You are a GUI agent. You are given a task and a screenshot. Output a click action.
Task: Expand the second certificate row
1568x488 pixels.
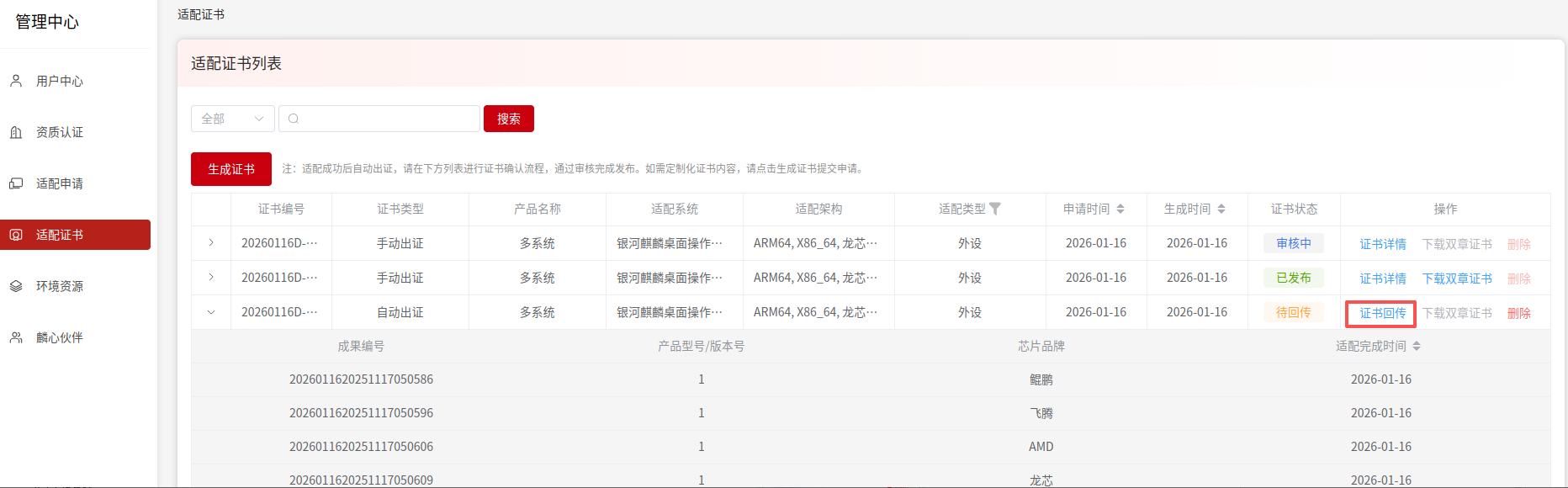pos(211,278)
